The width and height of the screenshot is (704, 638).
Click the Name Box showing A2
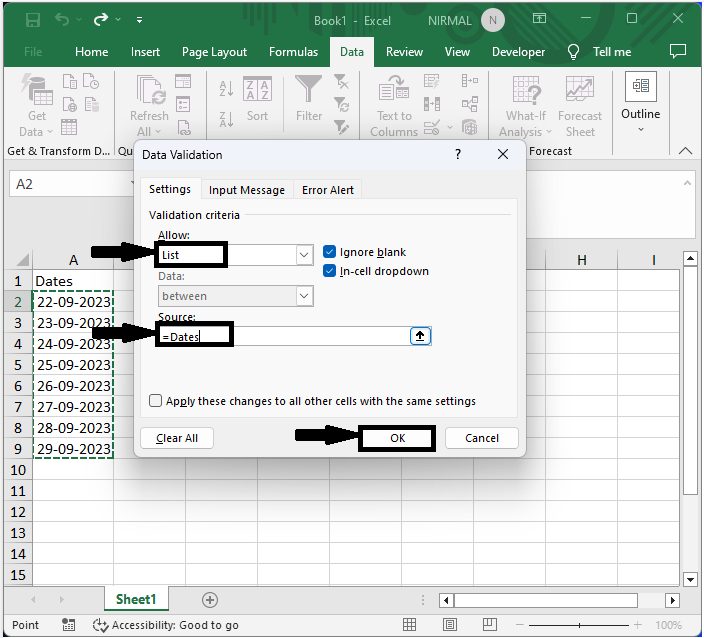coord(71,184)
